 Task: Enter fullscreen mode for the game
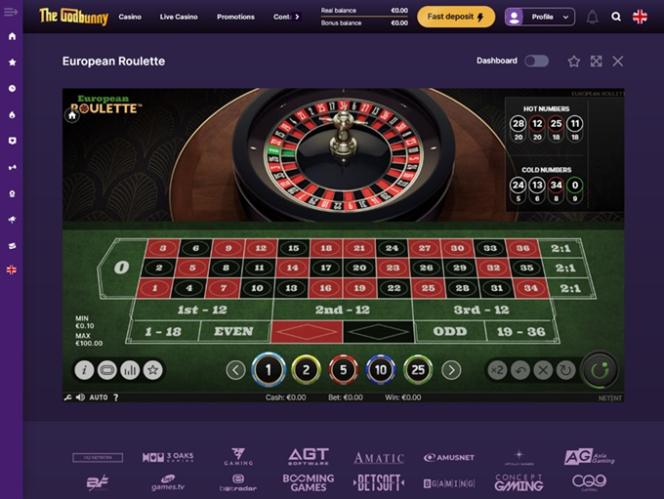tap(596, 61)
